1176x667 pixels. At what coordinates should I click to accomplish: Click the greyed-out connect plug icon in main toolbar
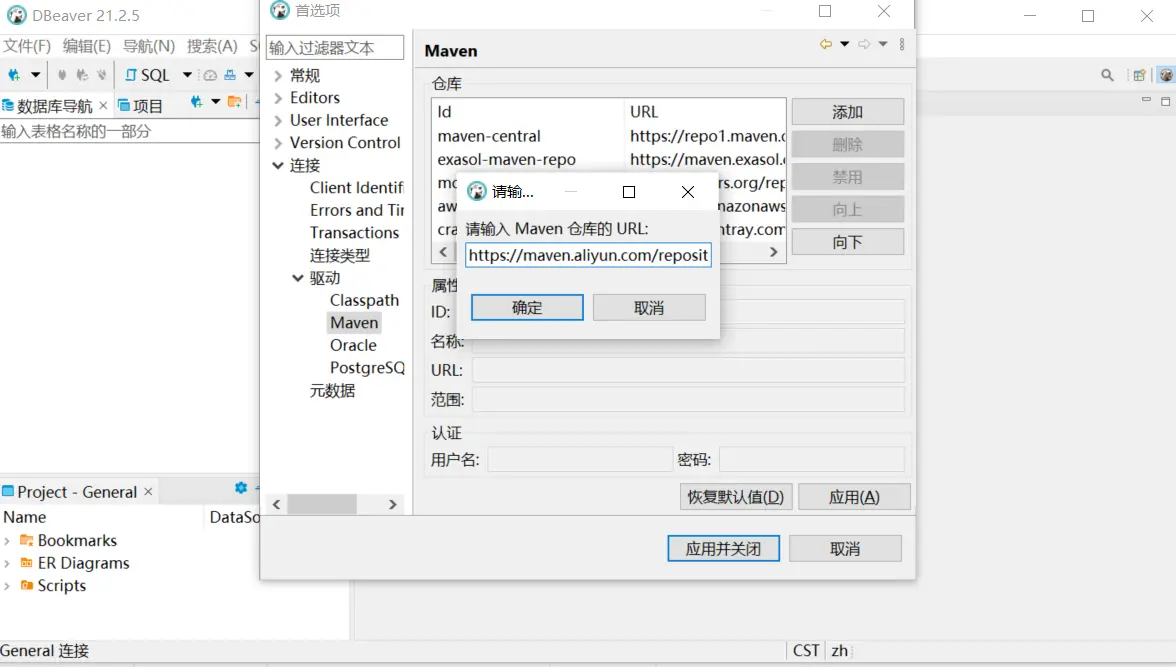pos(62,75)
